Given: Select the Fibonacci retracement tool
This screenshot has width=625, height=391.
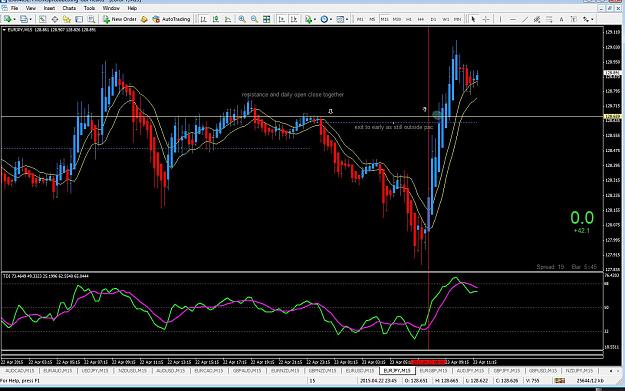Looking at the screenshot, I should click(x=549, y=19).
